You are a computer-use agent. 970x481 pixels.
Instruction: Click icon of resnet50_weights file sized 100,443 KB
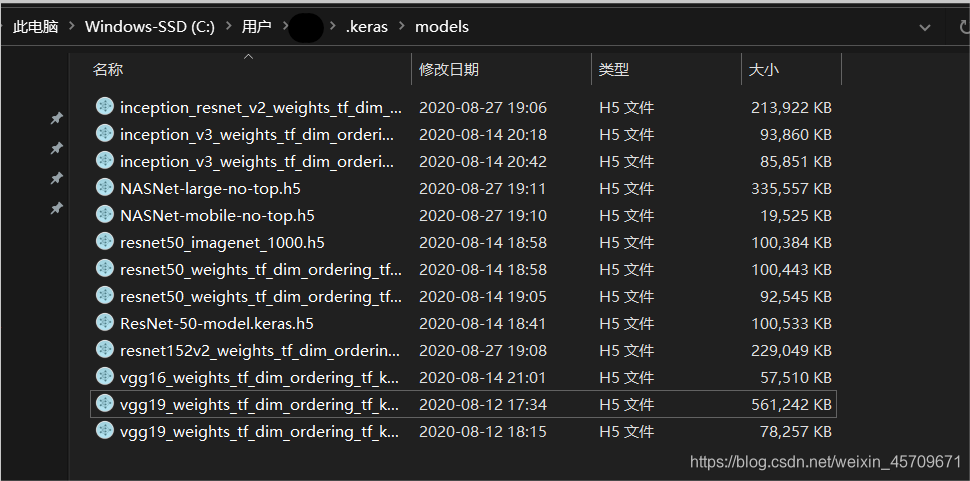coord(105,268)
